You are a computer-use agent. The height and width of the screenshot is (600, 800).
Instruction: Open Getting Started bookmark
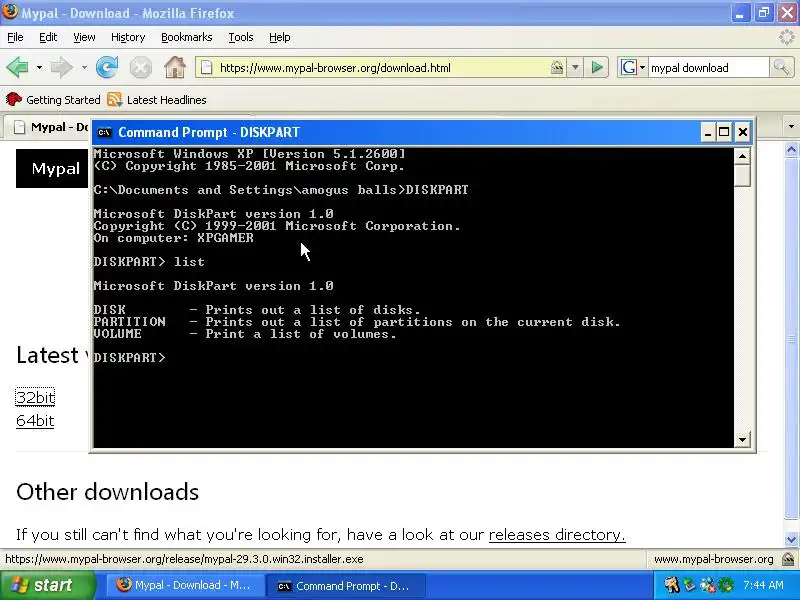tap(53, 99)
